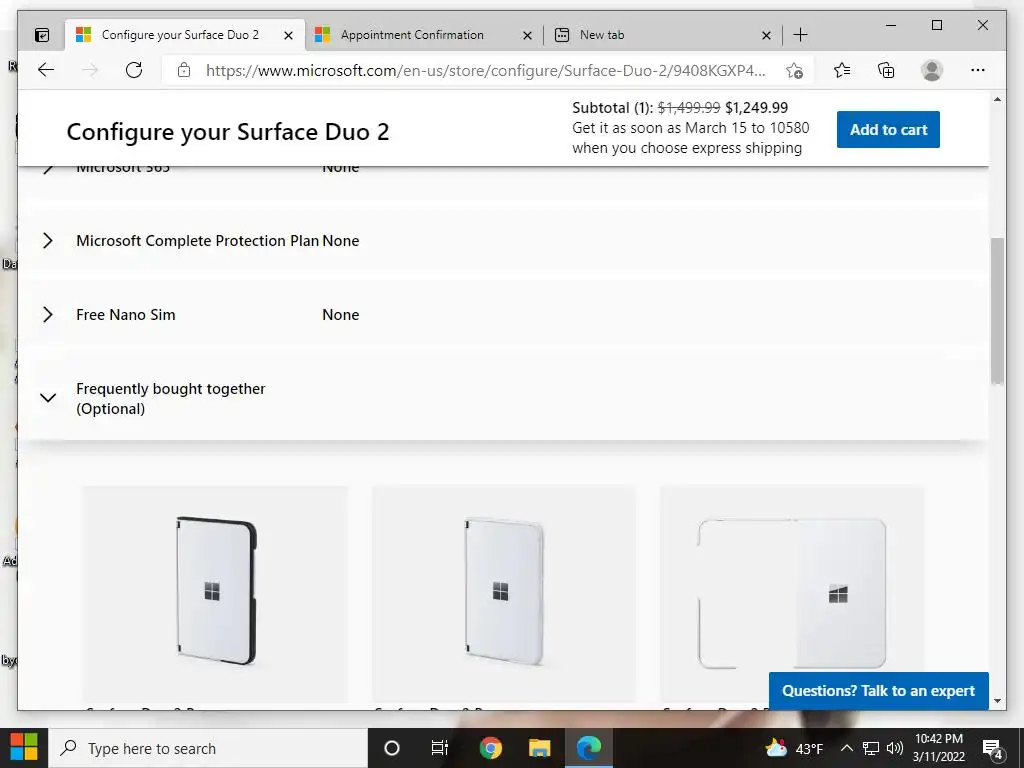The width and height of the screenshot is (1024, 768).
Task: Open the Settings and more ellipsis menu
Action: click(x=978, y=70)
